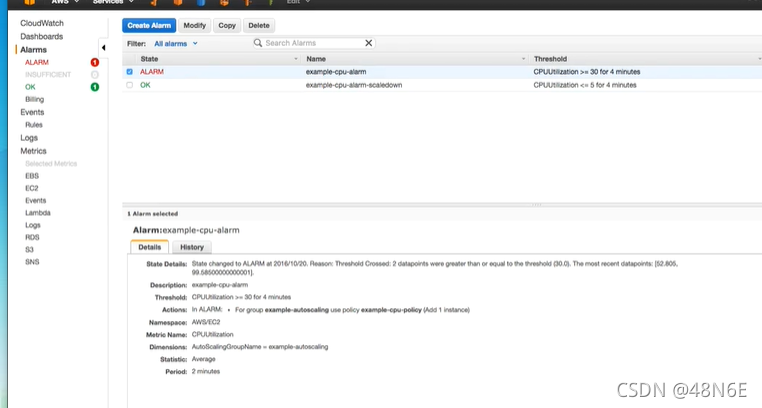762x408 pixels.
Task: Click example-cpu-policy name in Actions
Action: (391, 310)
